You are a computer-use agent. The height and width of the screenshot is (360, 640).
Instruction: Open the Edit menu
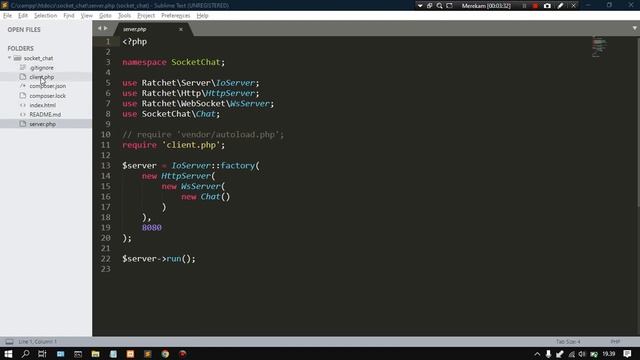(23, 16)
